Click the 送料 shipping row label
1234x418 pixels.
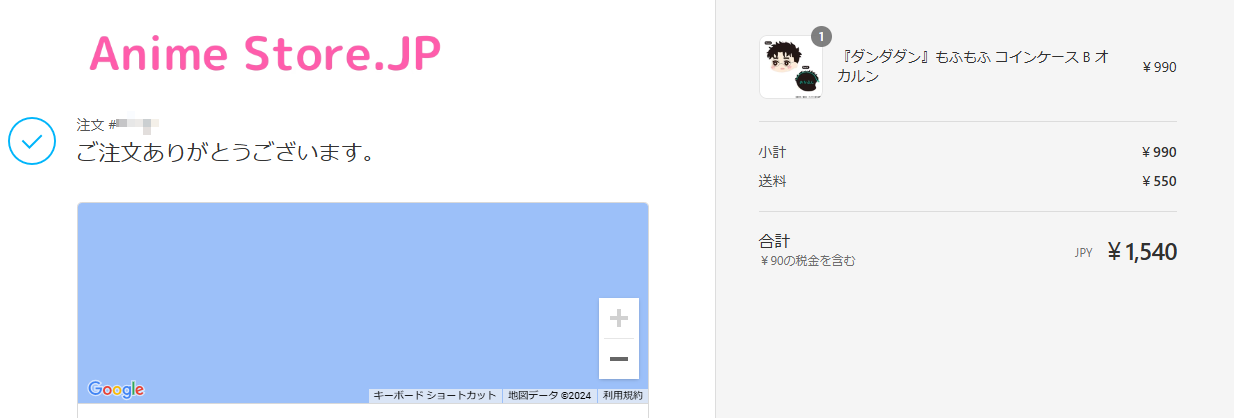(x=773, y=181)
